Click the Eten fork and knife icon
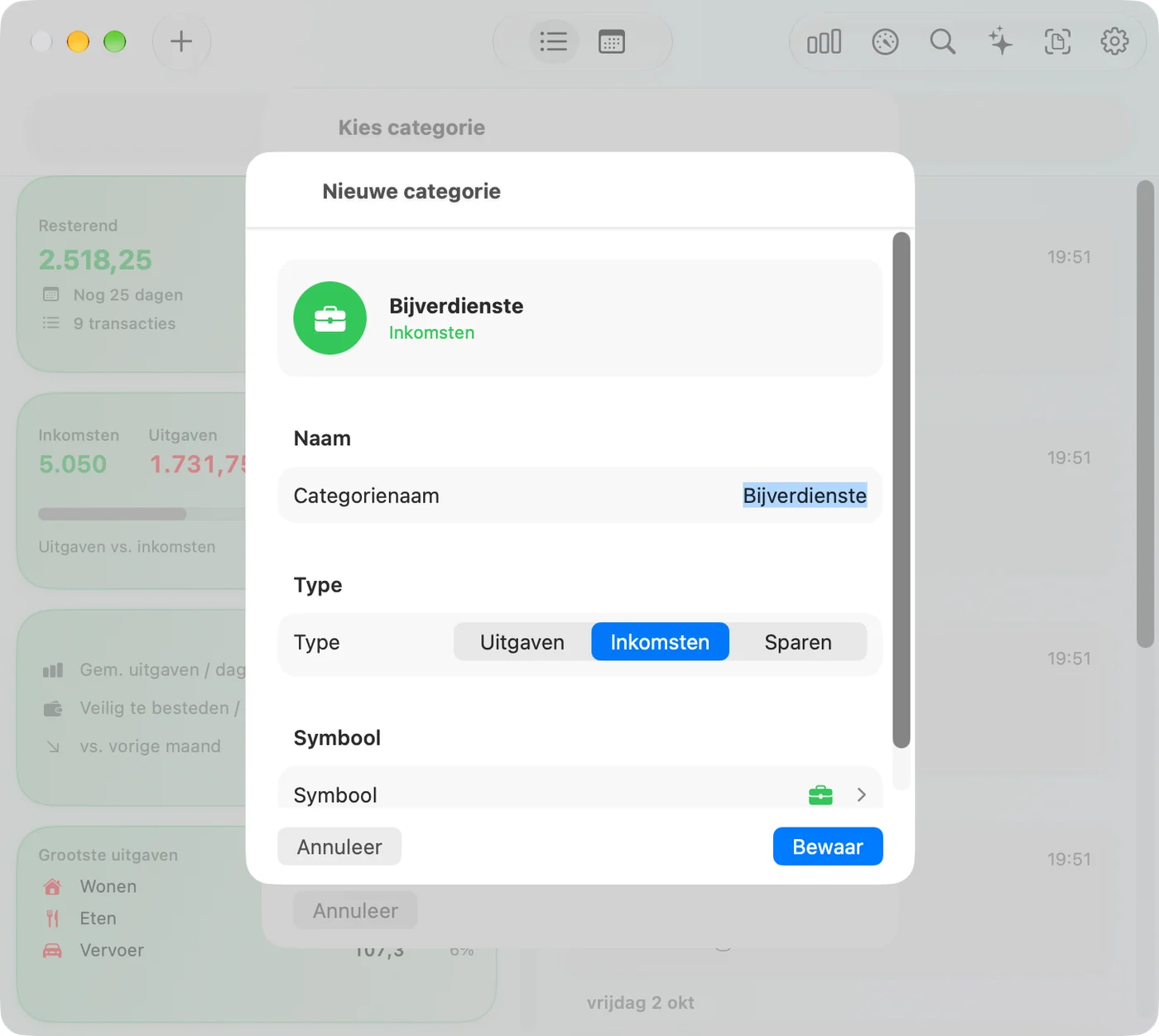1159x1036 pixels. [x=52, y=918]
